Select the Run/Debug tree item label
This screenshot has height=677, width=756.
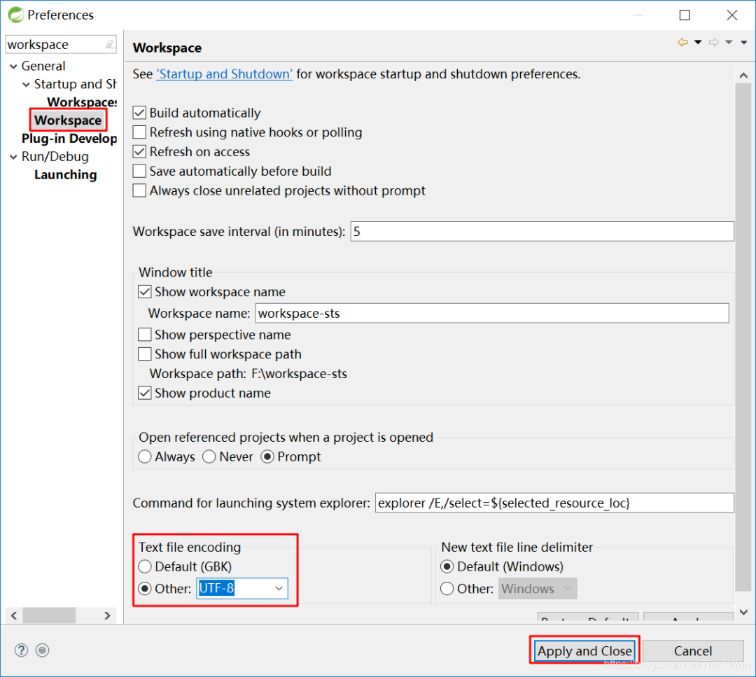(55, 156)
